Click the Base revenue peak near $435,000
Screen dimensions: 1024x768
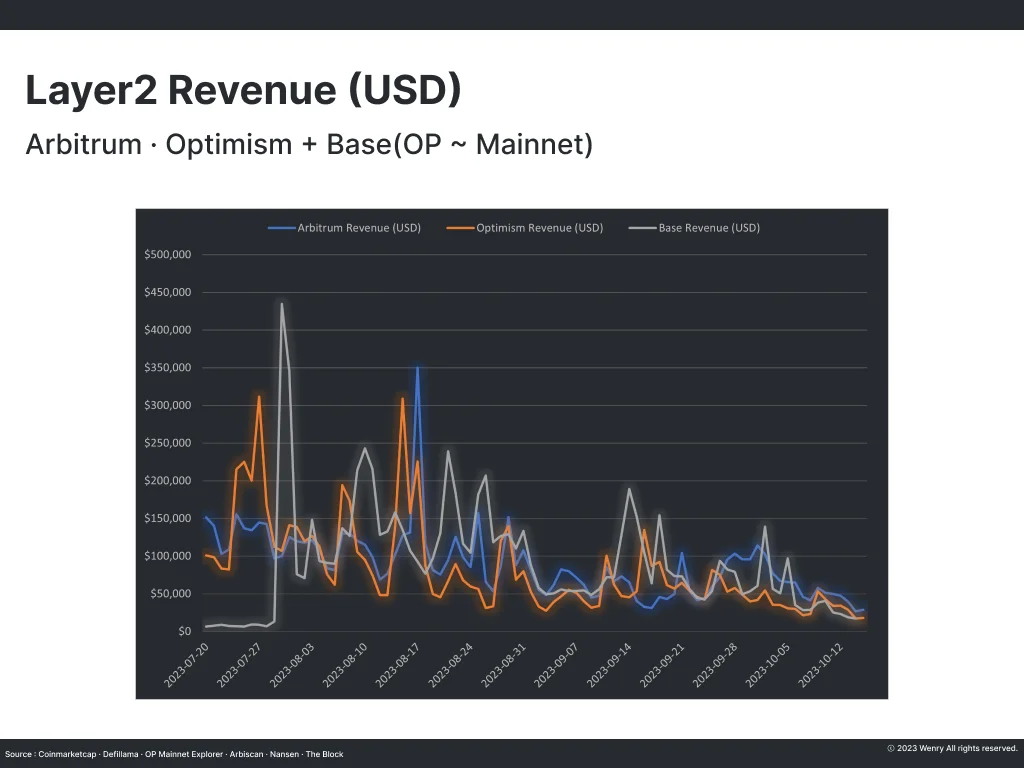pos(281,304)
